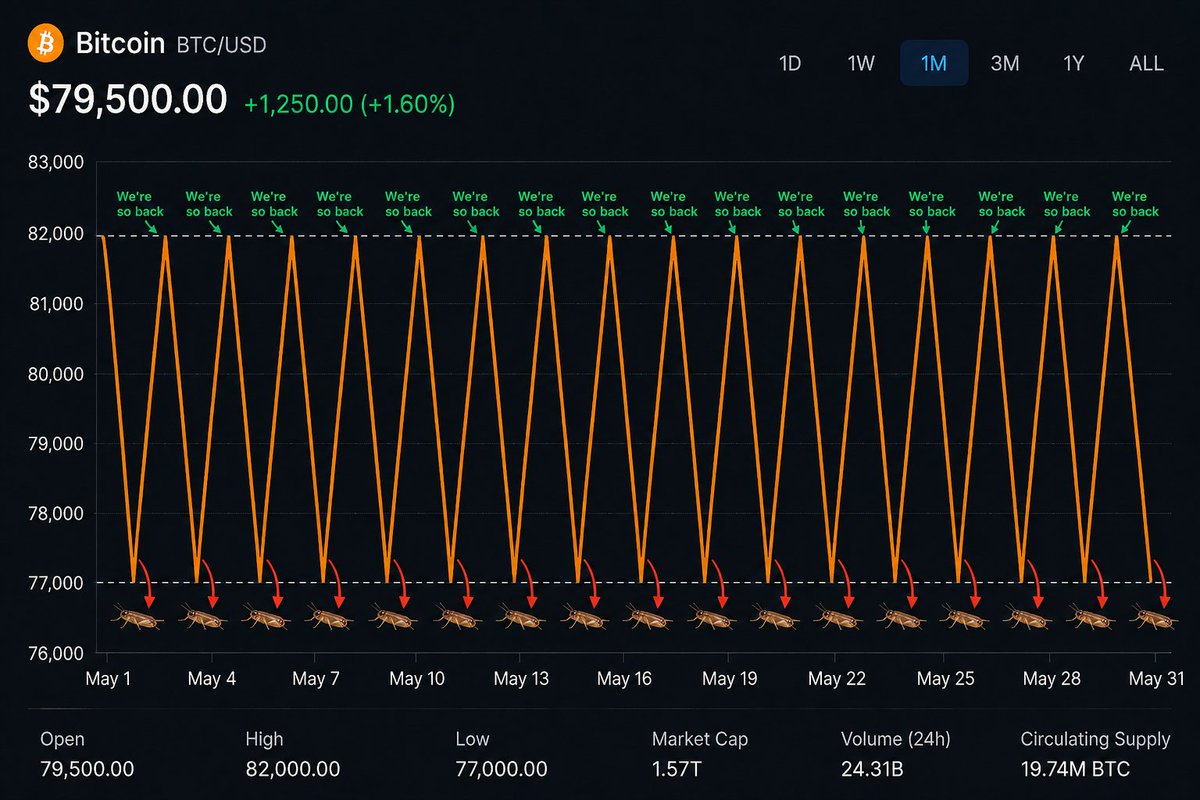Viewport: 1200px width, 800px height.
Task: View the ALL time range
Action: 1146,63
